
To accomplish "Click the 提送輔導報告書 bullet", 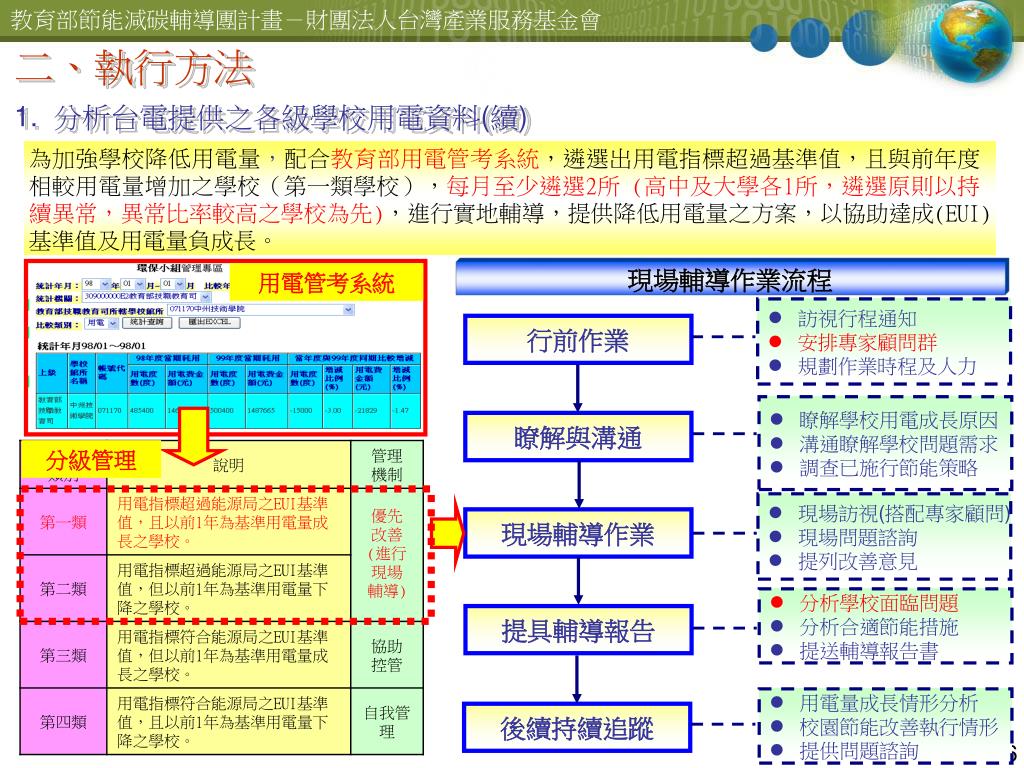I will coord(869,650).
